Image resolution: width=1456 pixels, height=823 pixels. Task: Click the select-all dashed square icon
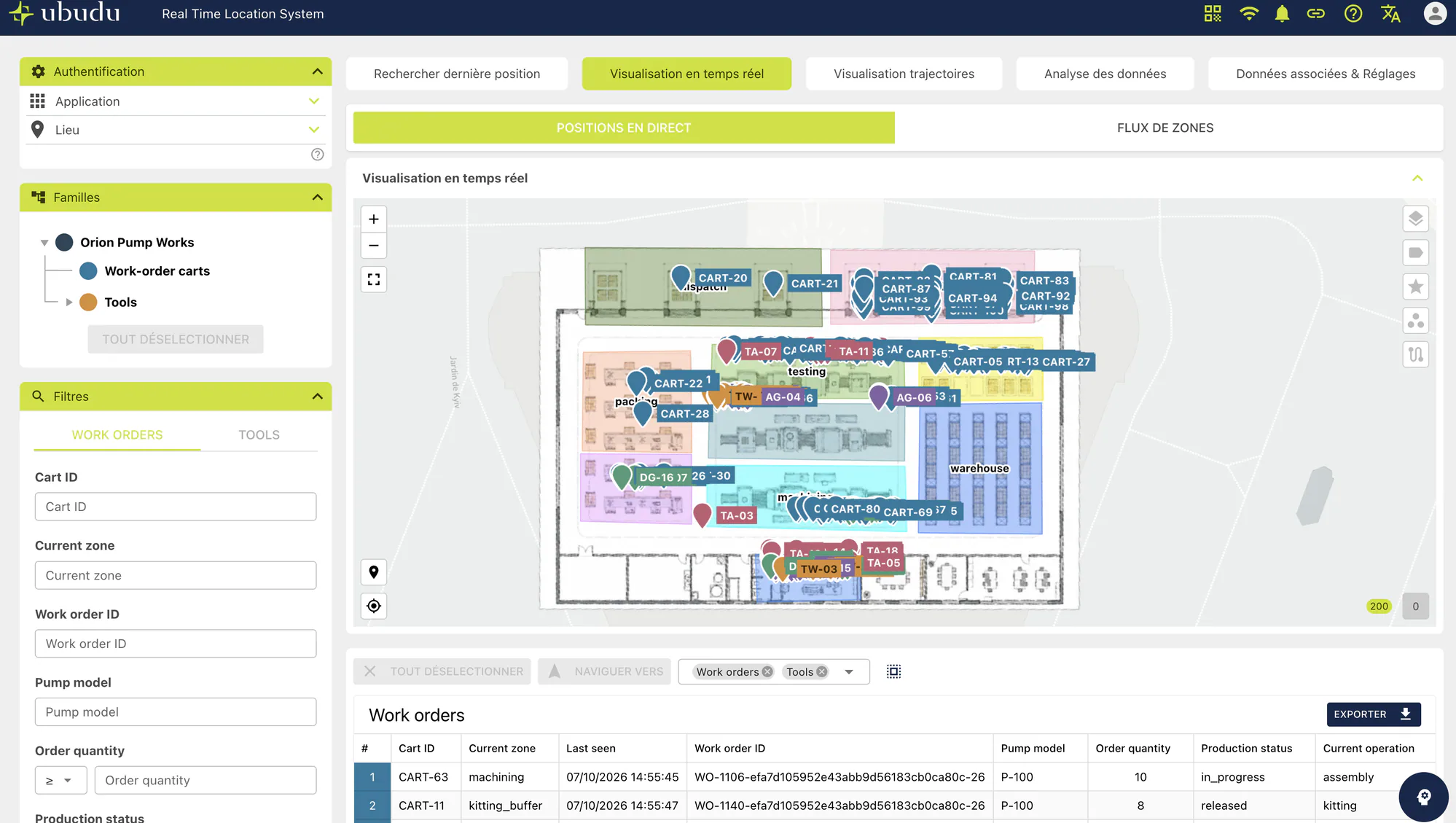(x=894, y=671)
